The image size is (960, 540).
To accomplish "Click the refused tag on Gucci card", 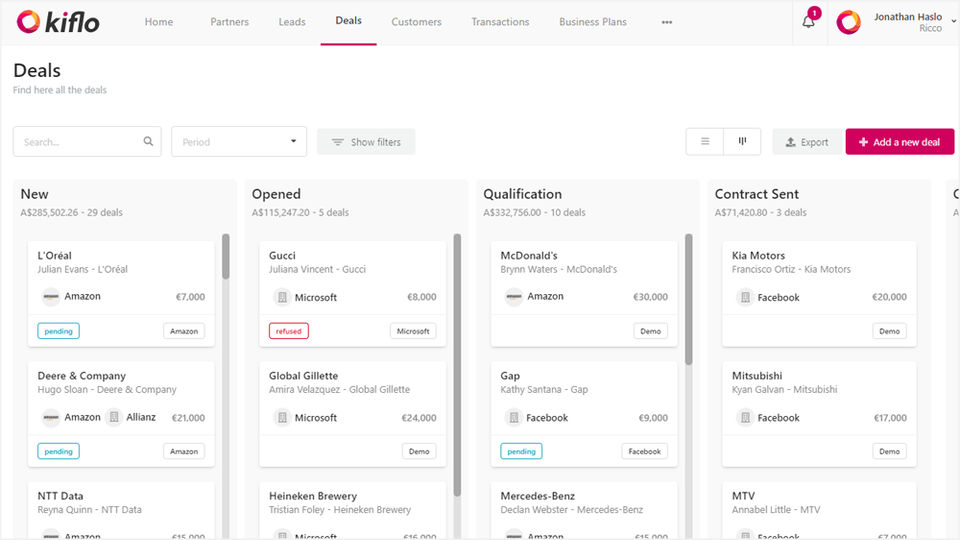I will (288, 331).
